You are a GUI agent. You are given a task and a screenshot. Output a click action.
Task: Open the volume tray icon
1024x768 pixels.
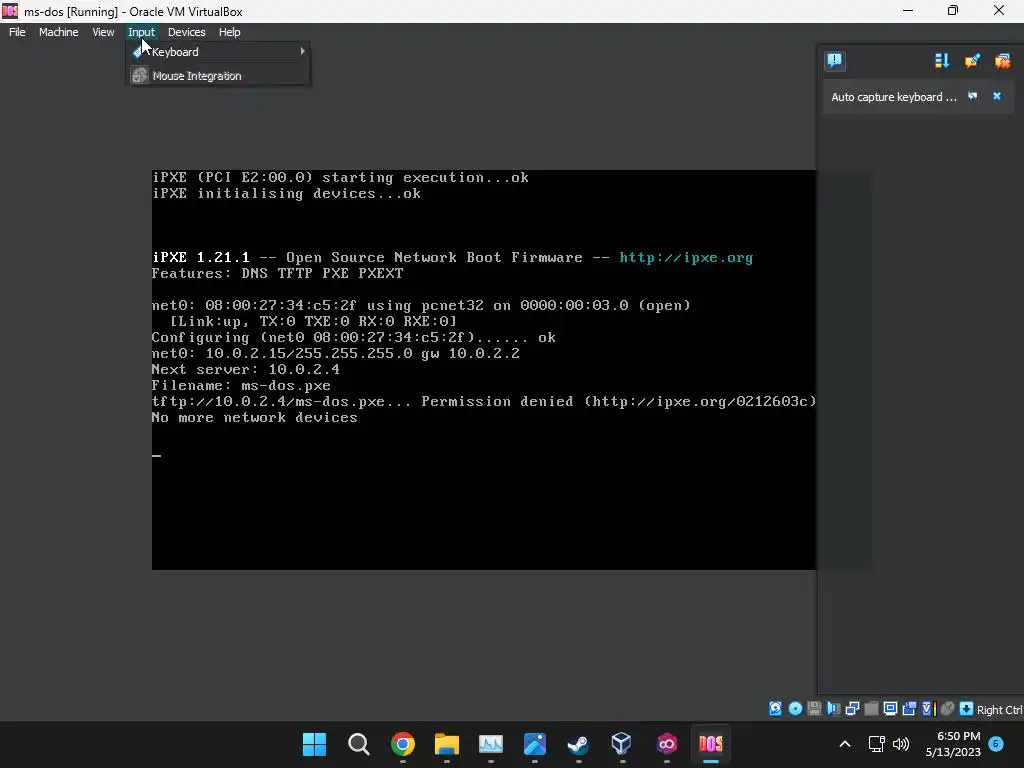tap(901, 744)
